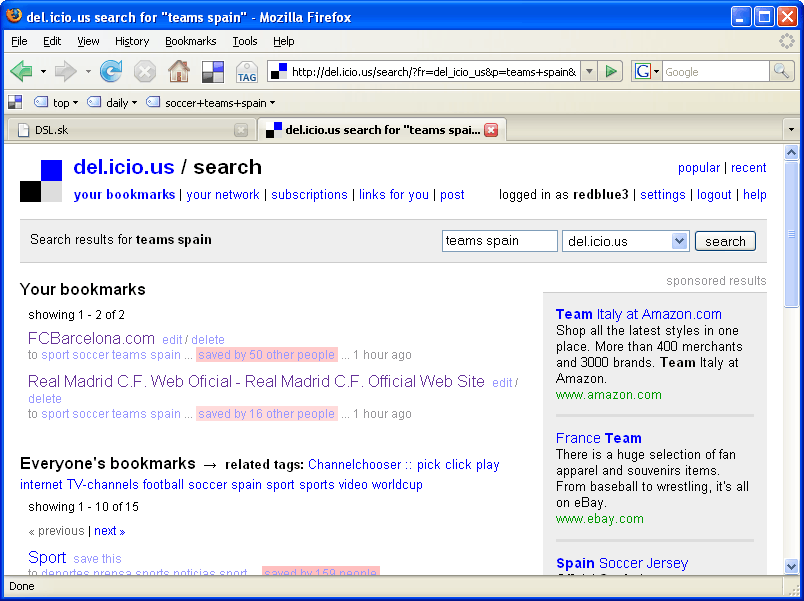Image resolution: width=804 pixels, height=601 pixels.
Task: Click the Google search box
Action: 716,72
